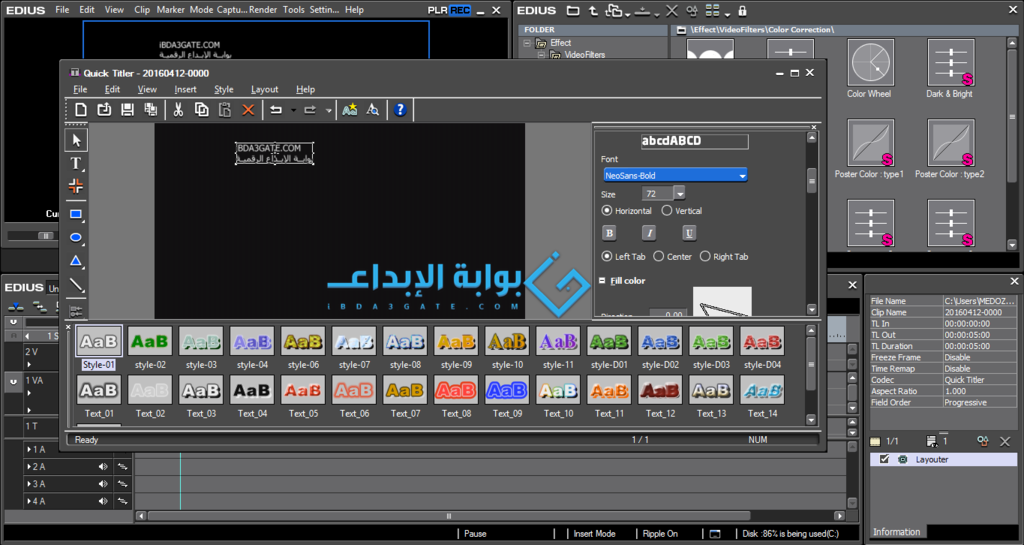
Task: Select the line drawing tool
Action: point(76,285)
